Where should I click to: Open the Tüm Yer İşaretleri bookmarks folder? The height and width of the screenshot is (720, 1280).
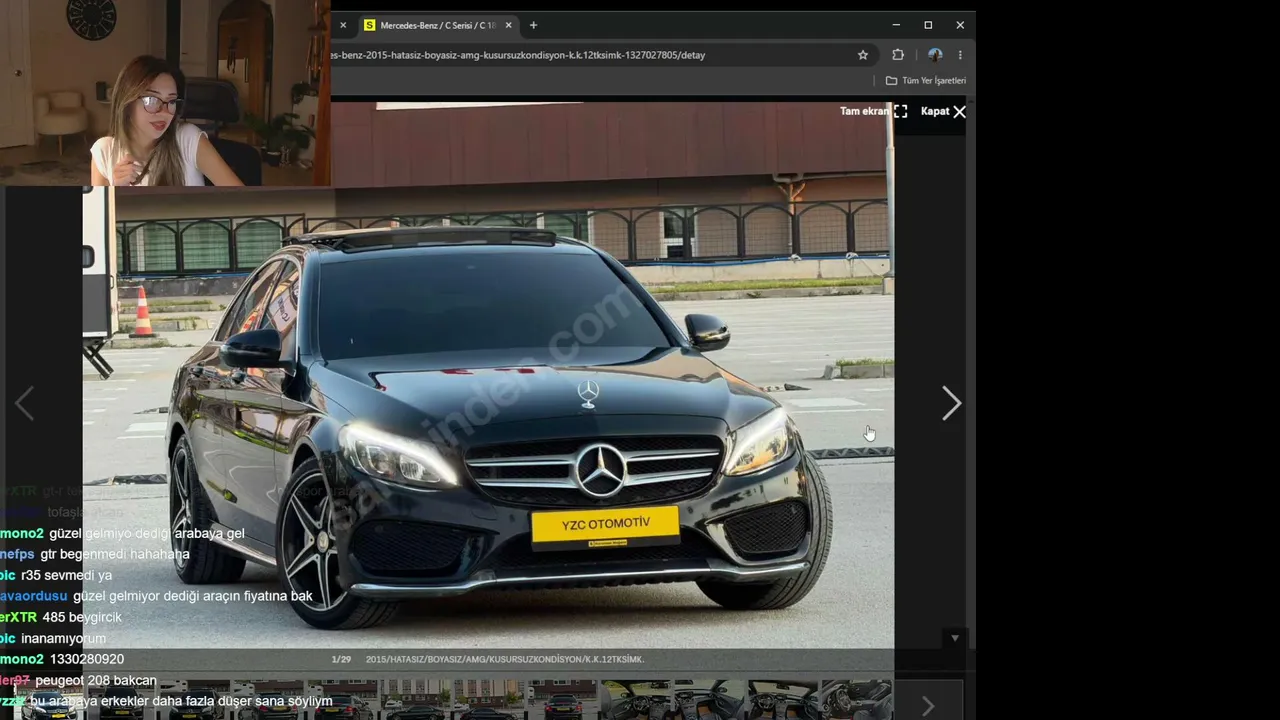pos(926,80)
